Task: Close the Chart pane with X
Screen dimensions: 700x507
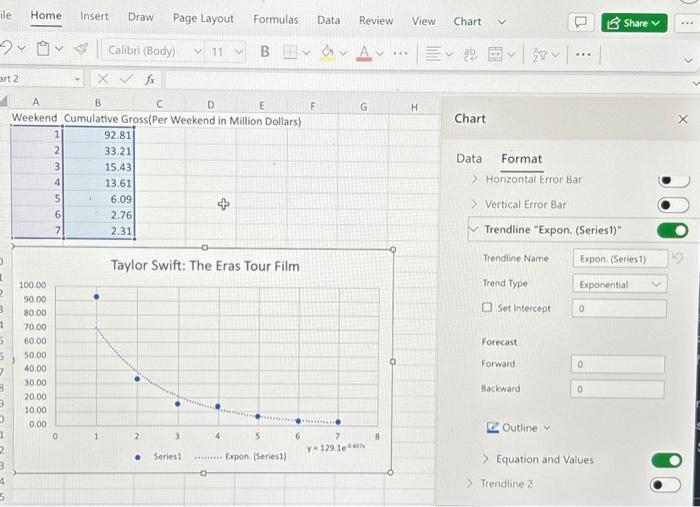Action: [683, 119]
